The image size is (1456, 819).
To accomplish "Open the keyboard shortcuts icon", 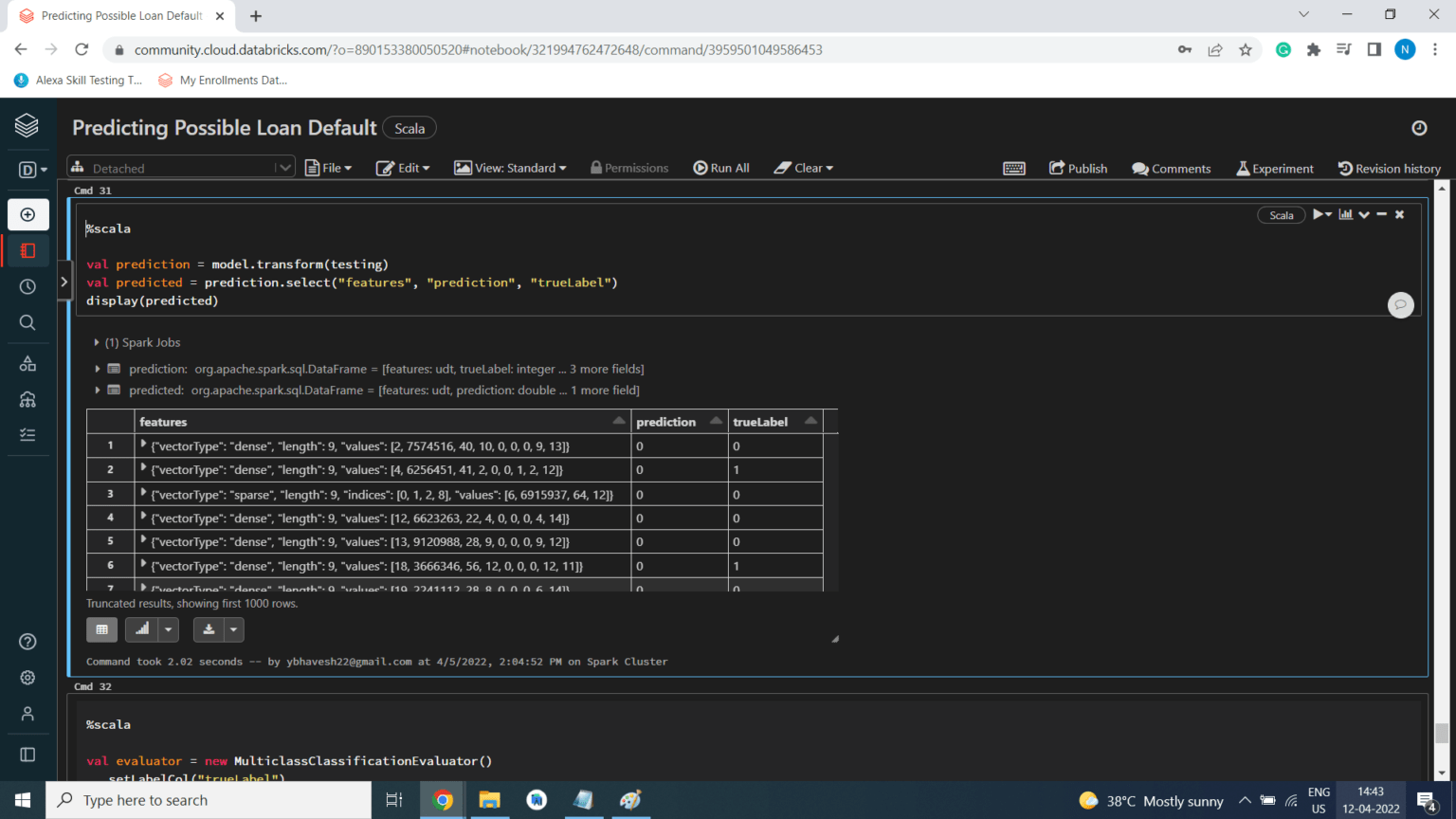I will [x=1013, y=168].
